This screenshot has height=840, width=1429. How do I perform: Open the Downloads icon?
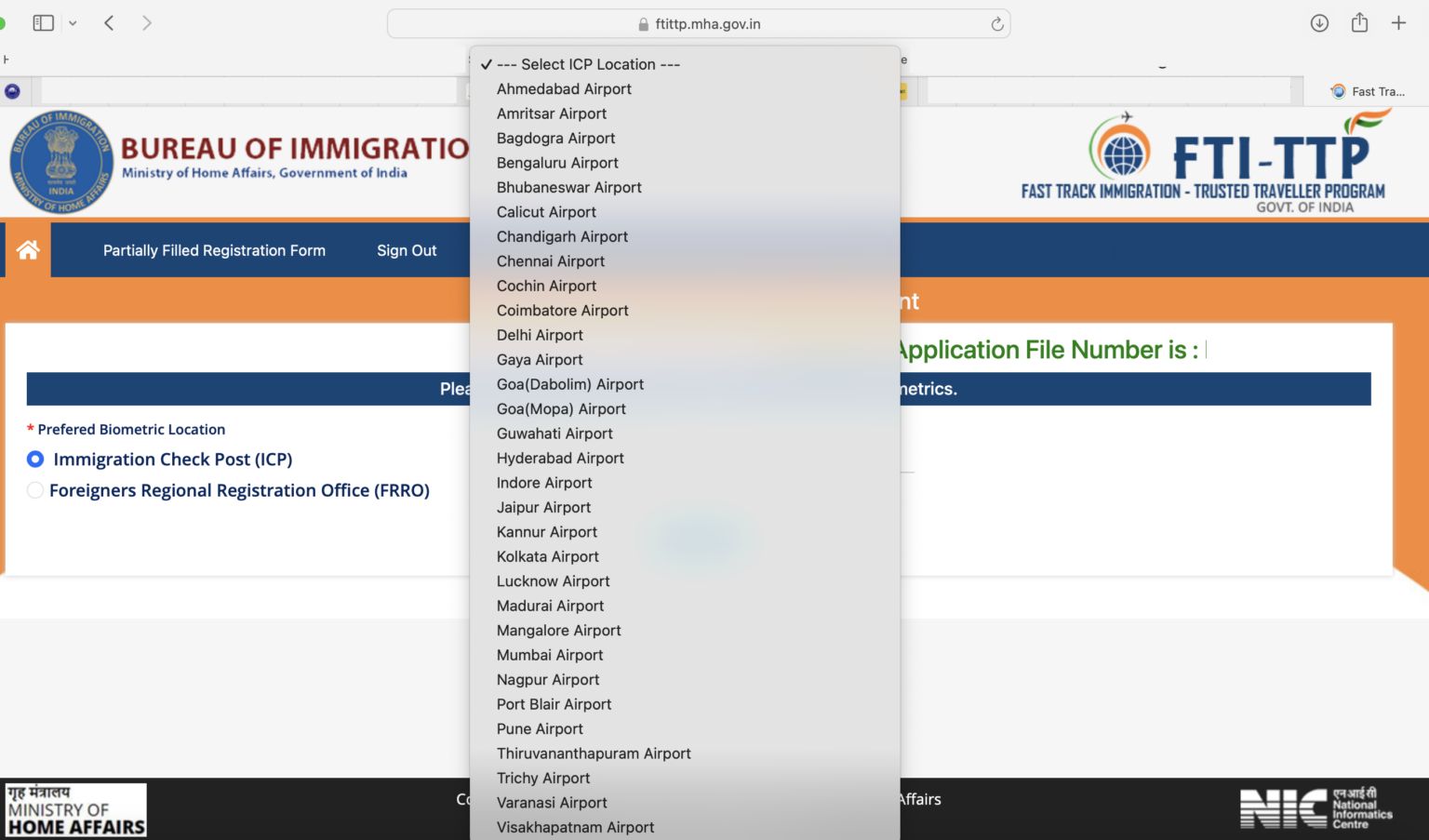(x=1319, y=22)
